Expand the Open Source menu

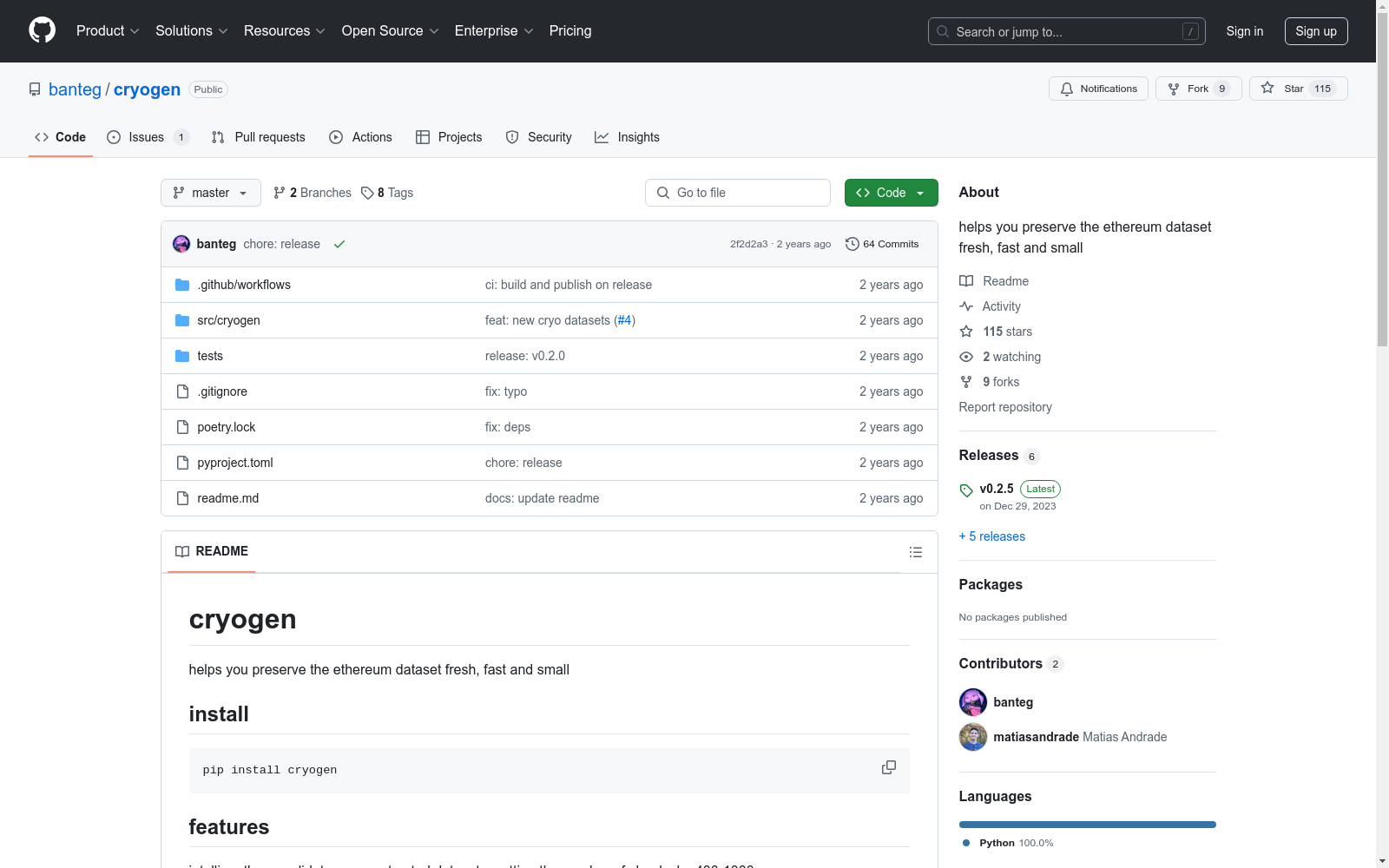click(391, 31)
